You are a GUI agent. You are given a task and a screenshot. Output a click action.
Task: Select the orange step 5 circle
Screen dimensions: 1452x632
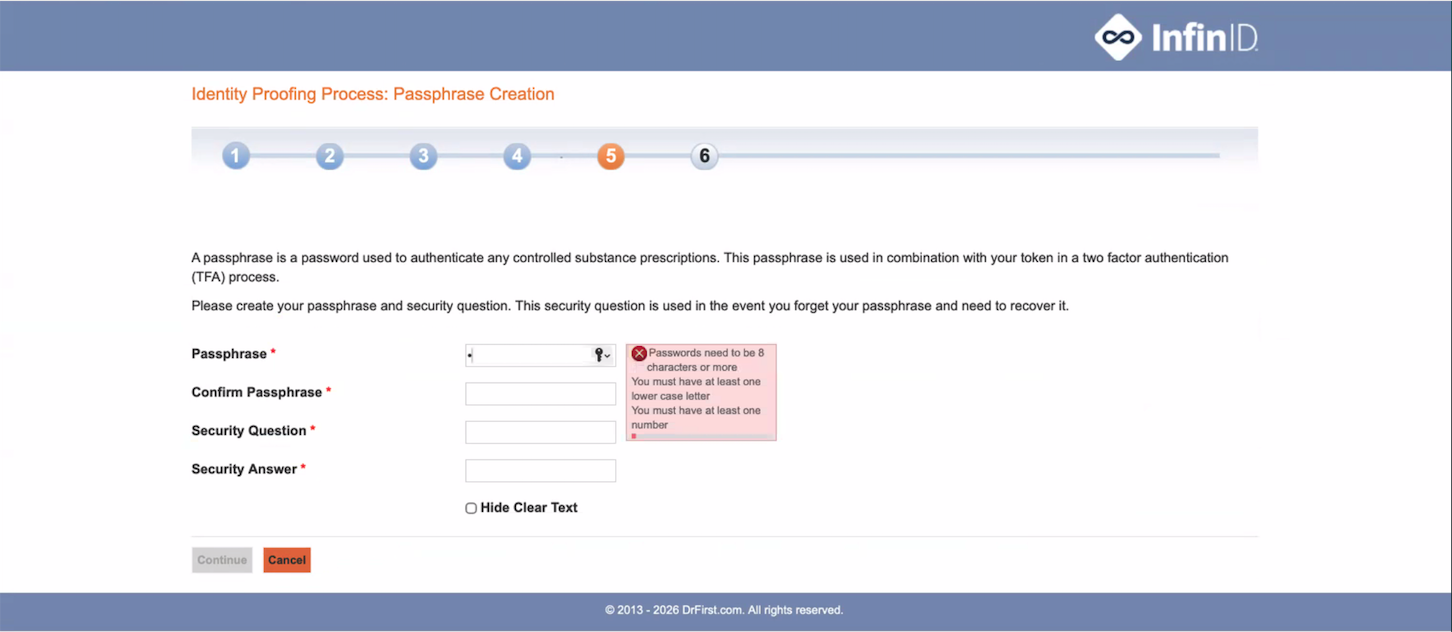point(610,156)
